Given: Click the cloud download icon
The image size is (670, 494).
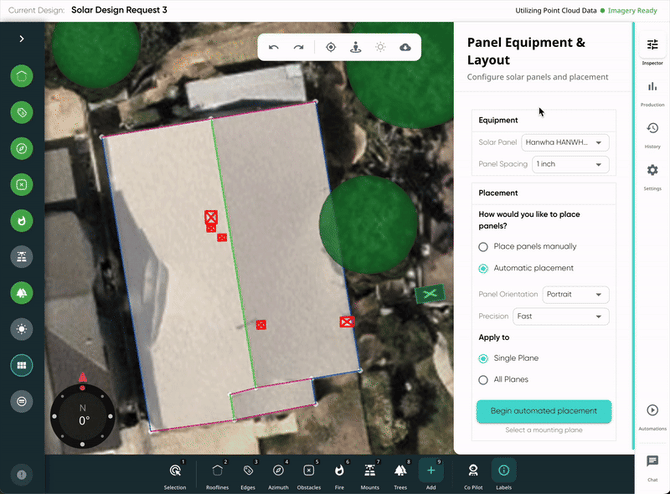Looking at the screenshot, I should (405, 47).
